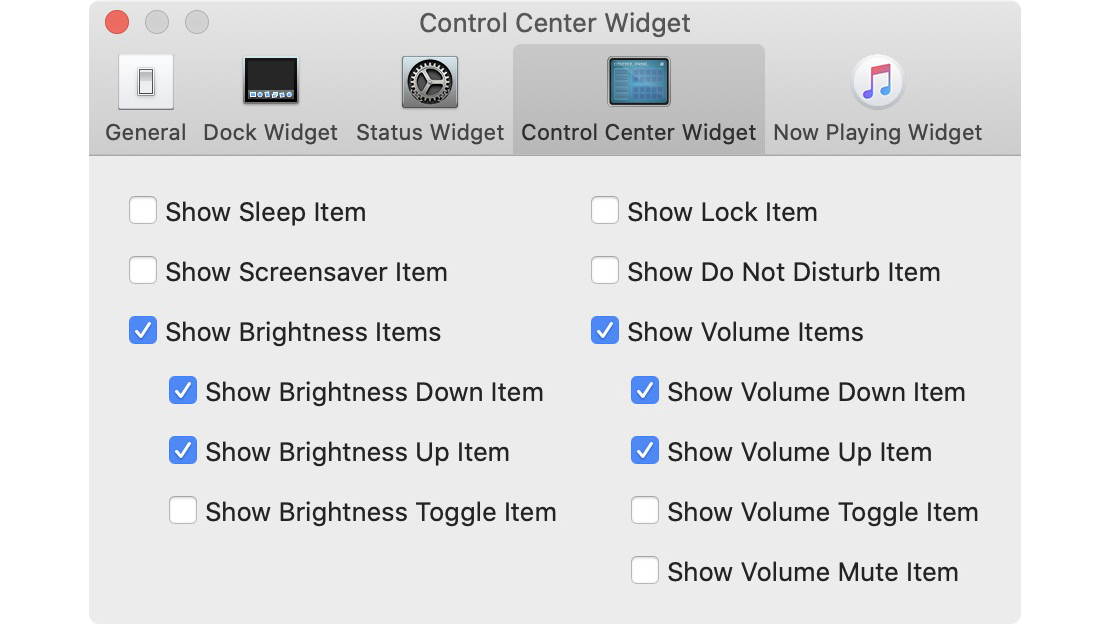This screenshot has width=1110, height=624.
Task: Switch to Now Playing Widget tab label
Action: (x=878, y=132)
